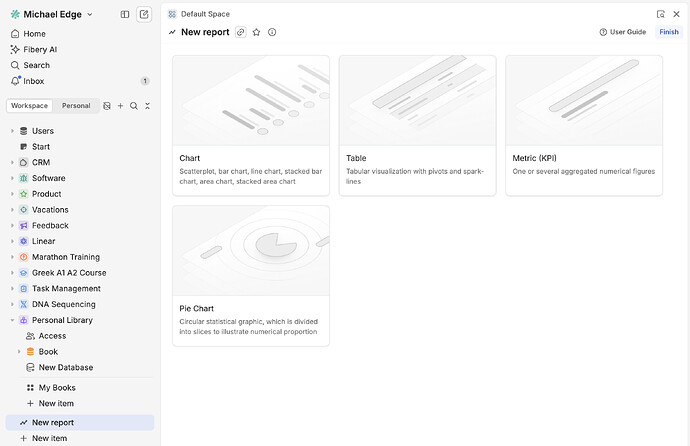The height and width of the screenshot is (446, 690).
Task: Click the Vacations space icon
Action: point(24,210)
